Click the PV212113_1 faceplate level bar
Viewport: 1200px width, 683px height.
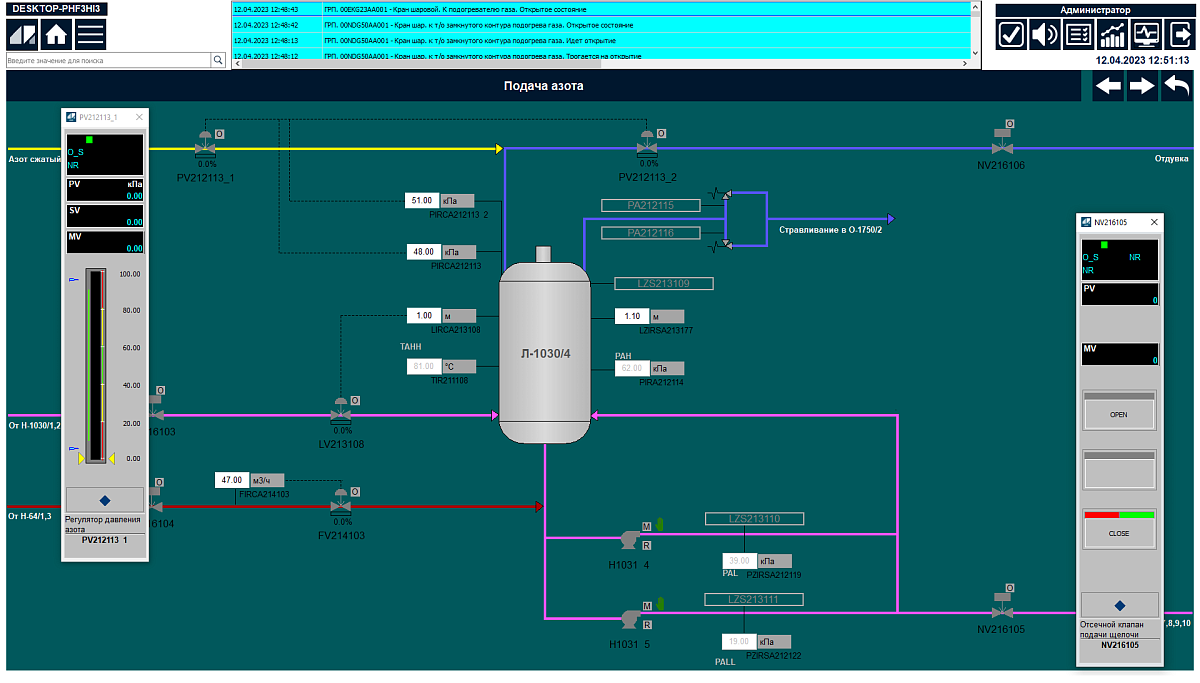coord(95,365)
